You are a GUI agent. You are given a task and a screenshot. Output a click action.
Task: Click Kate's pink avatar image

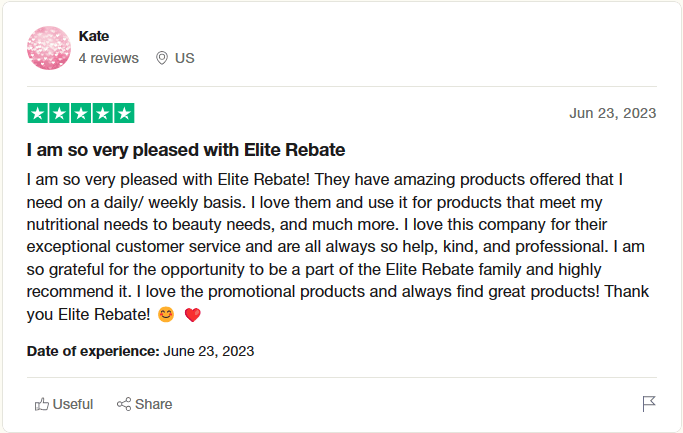[x=48, y=48]
